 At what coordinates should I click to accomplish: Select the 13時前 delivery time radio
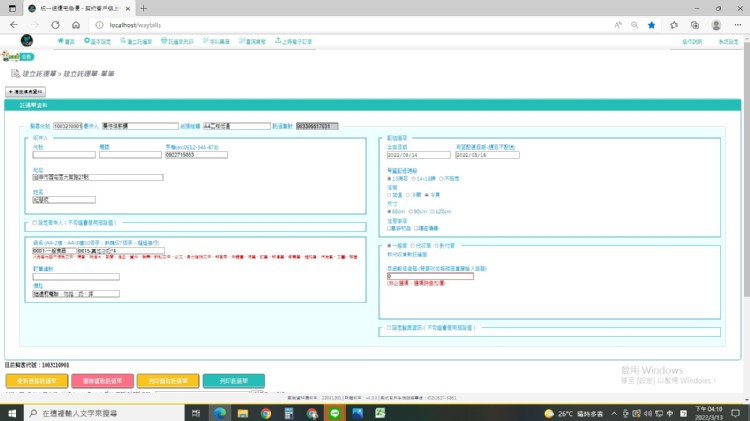click(x=389, y=178)
